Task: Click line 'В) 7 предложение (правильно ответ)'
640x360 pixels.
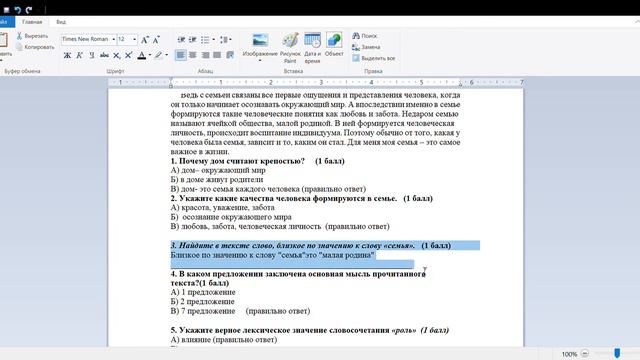Action: coord(240,311)
